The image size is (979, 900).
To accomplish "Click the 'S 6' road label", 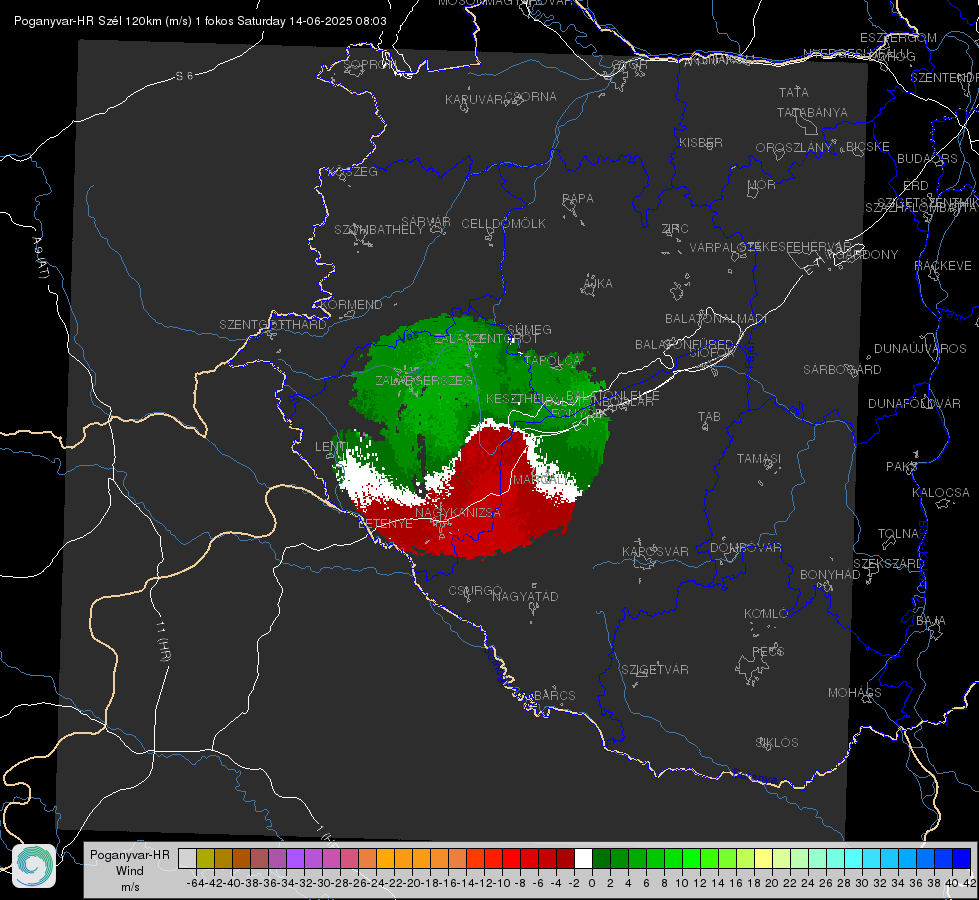I will click(x=184, y=76).
